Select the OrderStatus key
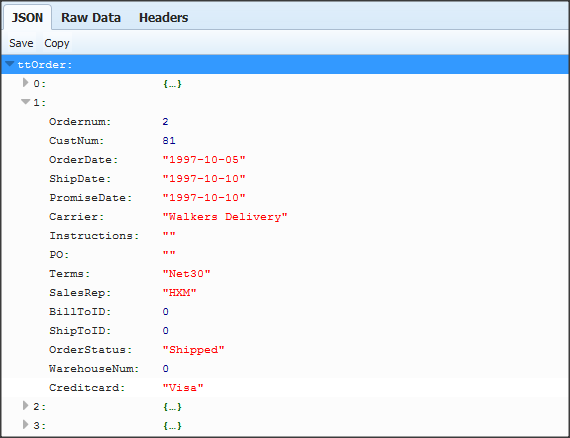This screenshot has width=570, height=438. 91,350
